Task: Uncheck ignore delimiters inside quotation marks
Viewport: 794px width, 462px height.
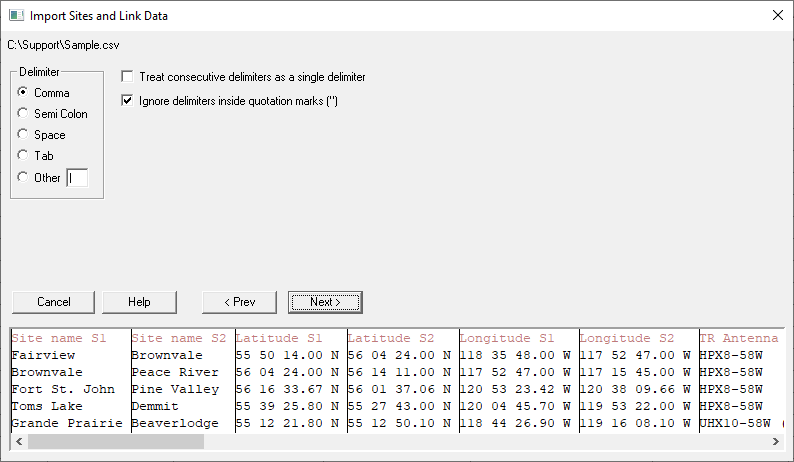Action: coord(127,101)
